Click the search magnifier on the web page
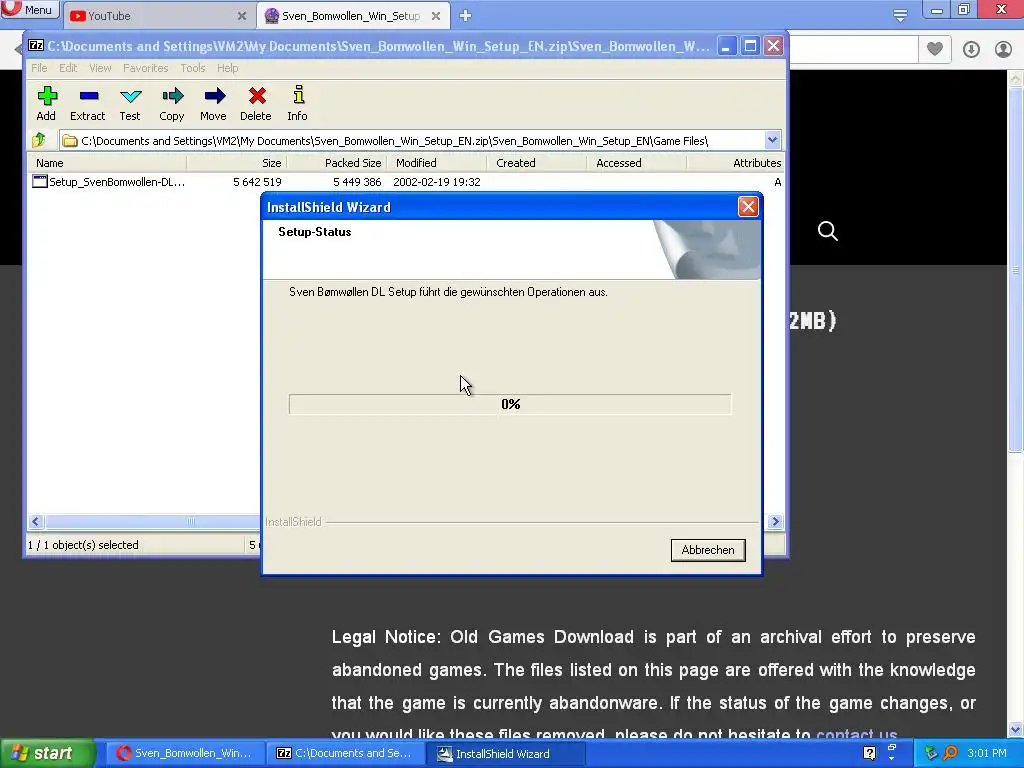1024x768 pixels. pos(827,231)
